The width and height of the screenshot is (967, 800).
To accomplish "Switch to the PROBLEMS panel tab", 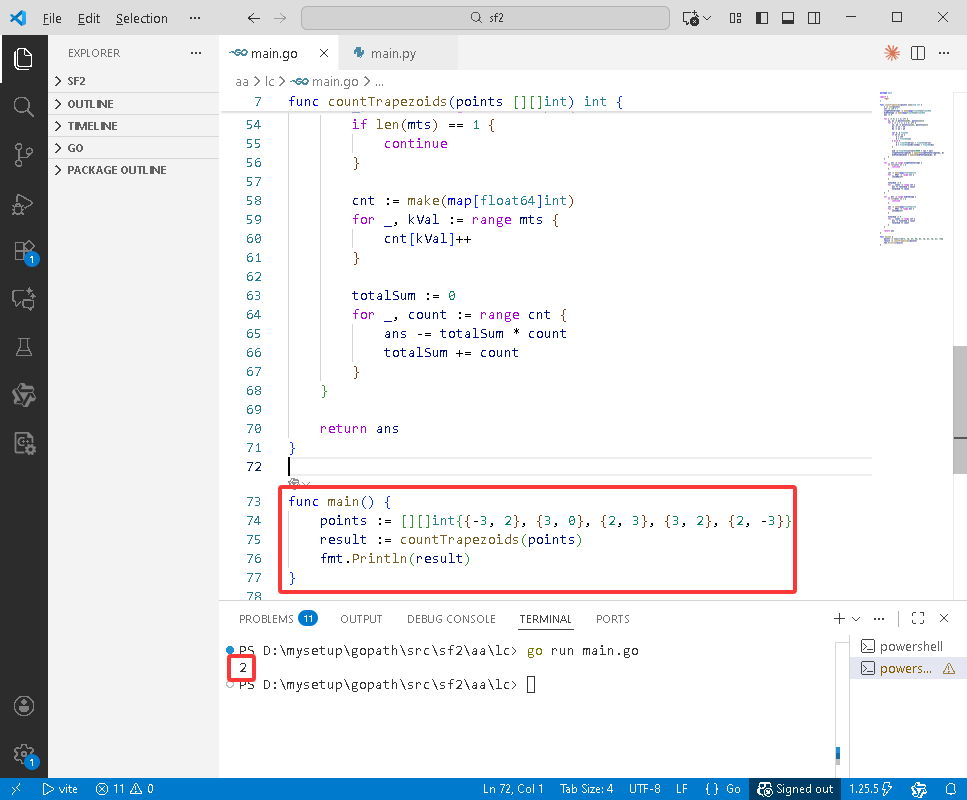I will coord(278,618).
